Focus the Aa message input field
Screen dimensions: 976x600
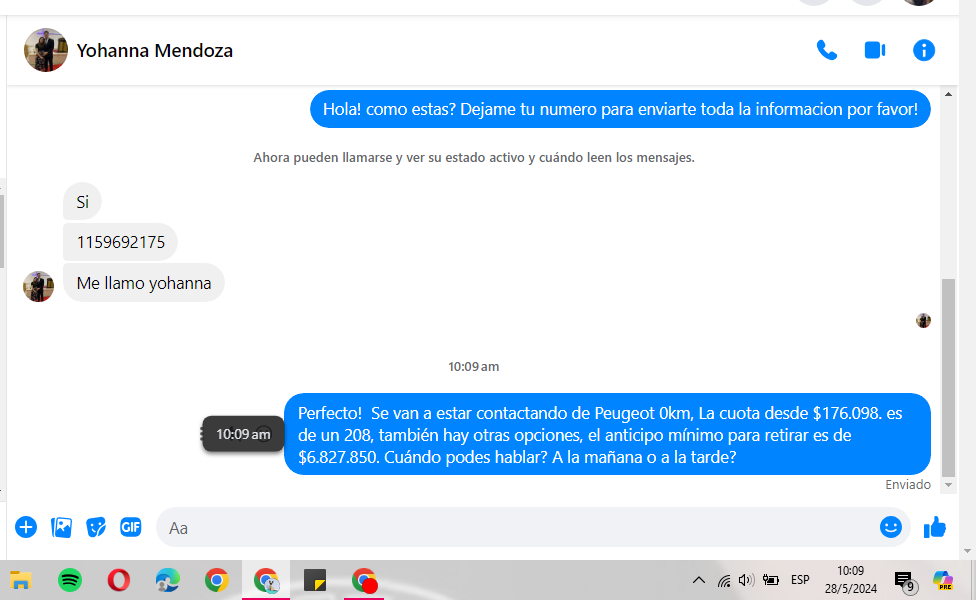click(517, 528)
